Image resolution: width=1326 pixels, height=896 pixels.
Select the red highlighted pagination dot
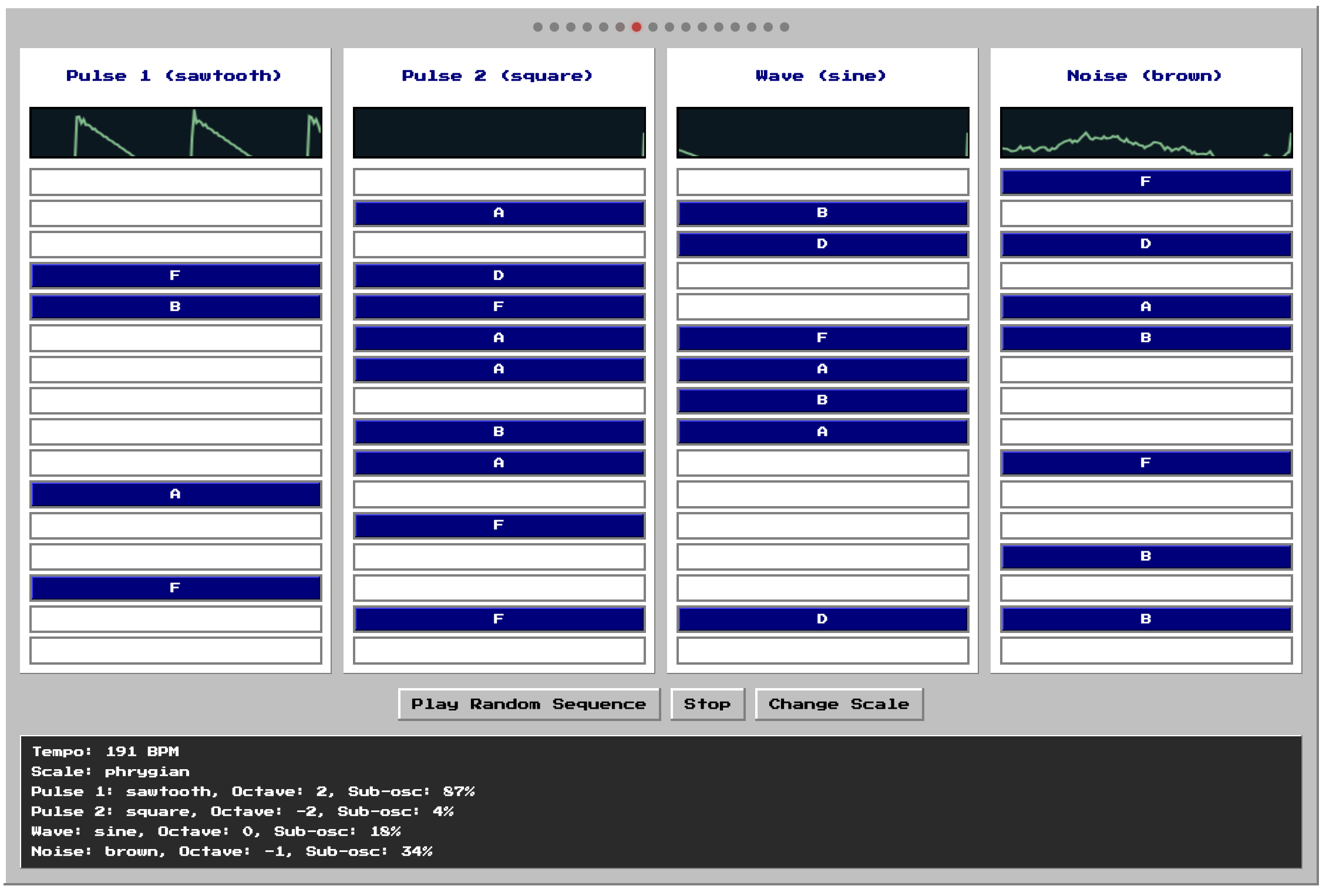click(635, 26)
